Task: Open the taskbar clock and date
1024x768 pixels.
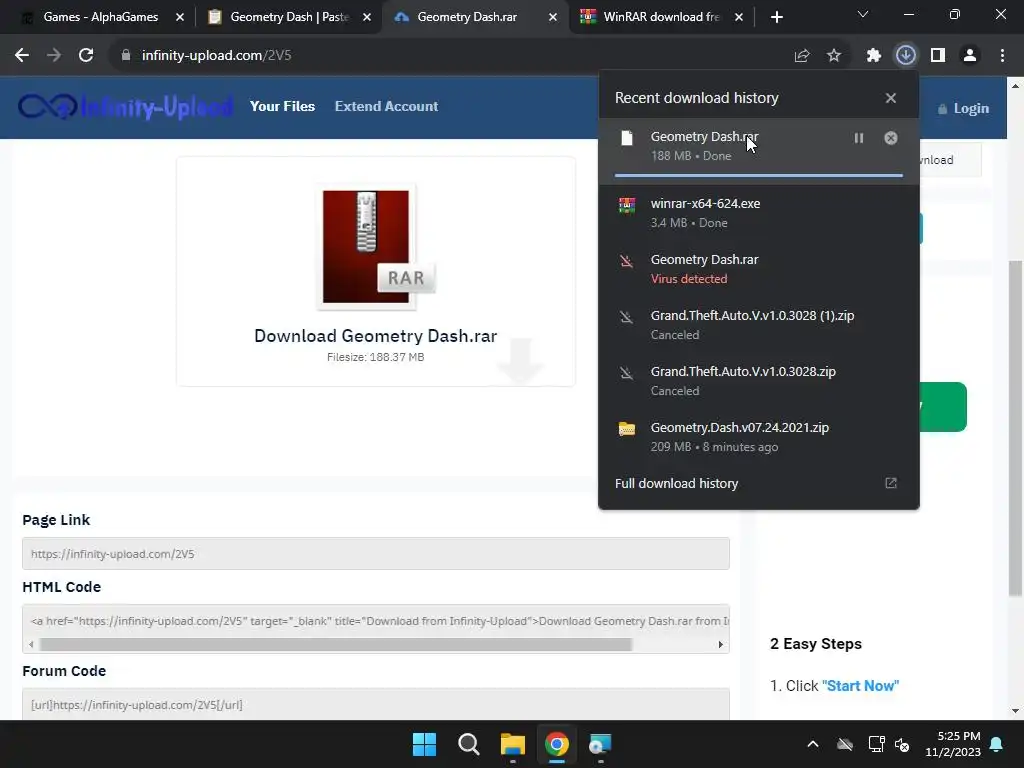Action: (953, 744)
